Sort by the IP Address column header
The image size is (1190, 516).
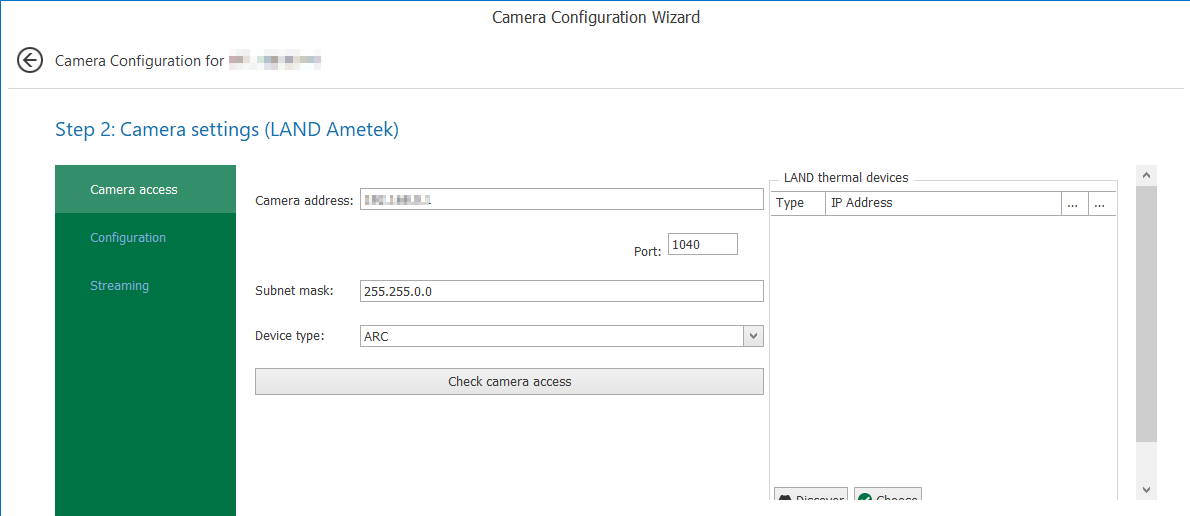pyautogui.click(x=943, y=203)
